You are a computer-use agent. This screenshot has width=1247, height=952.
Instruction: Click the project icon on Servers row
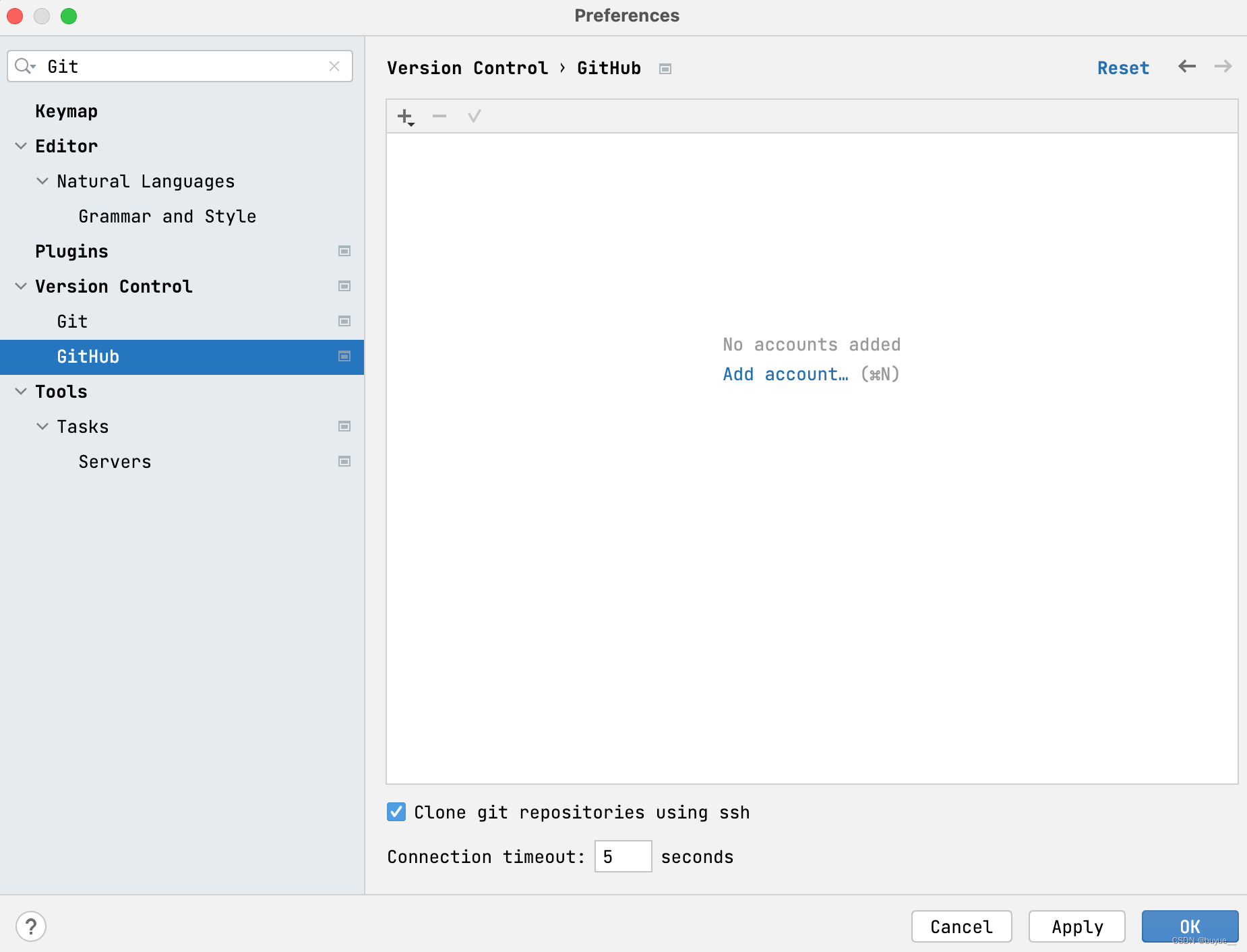pyautogui.click(x=344, y=462)
